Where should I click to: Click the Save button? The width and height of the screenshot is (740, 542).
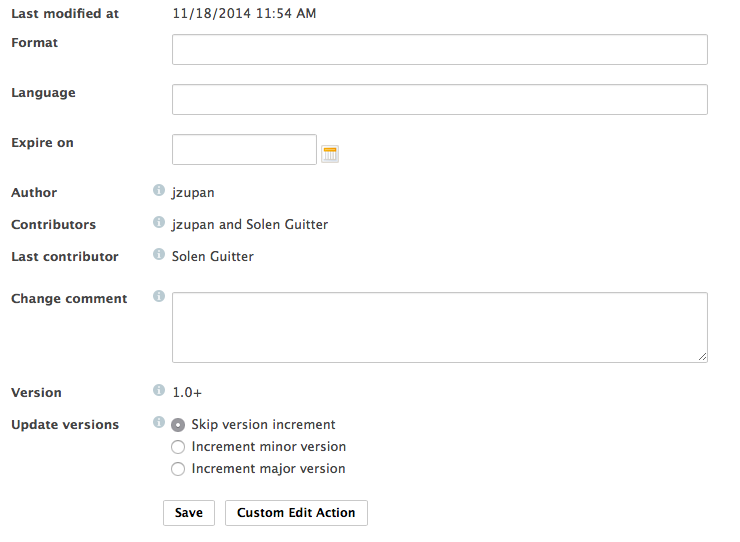(x=189, y=513)
